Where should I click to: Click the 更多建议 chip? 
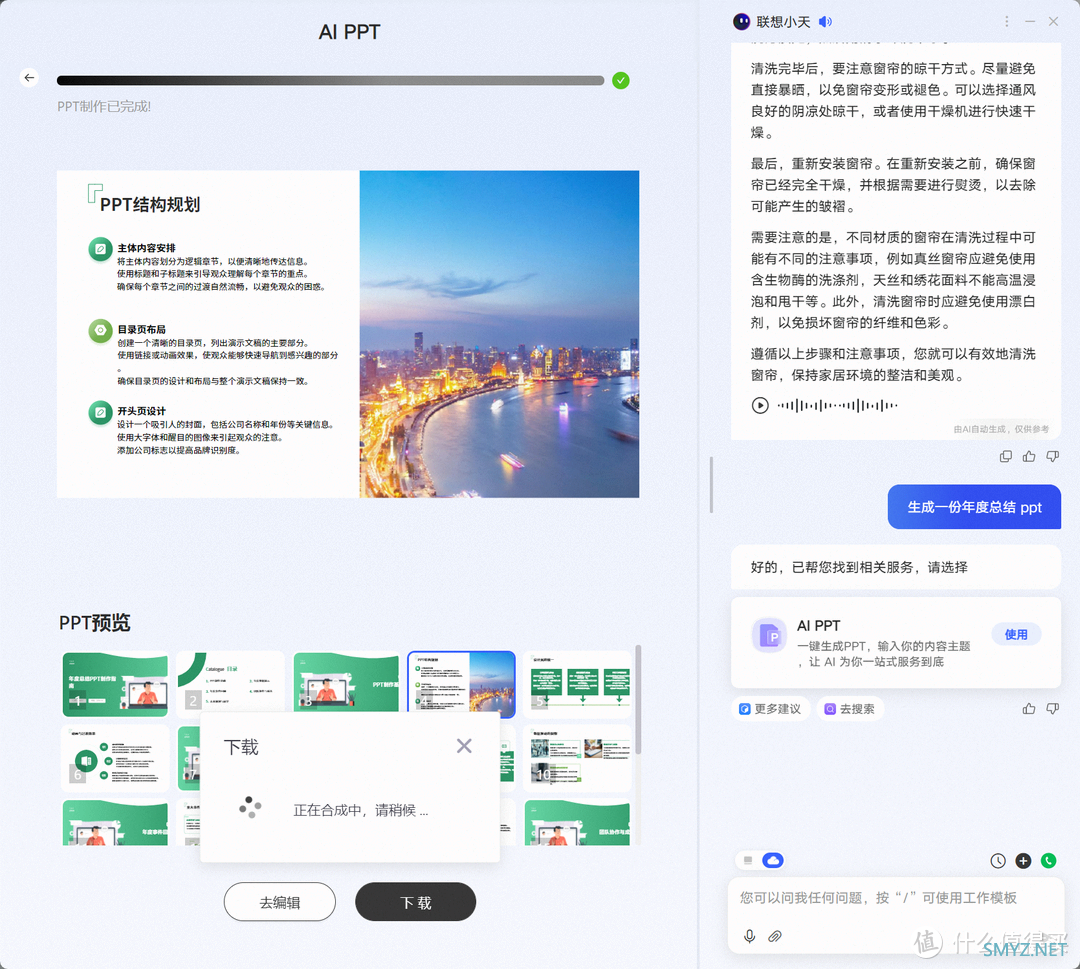coord(770,709)
